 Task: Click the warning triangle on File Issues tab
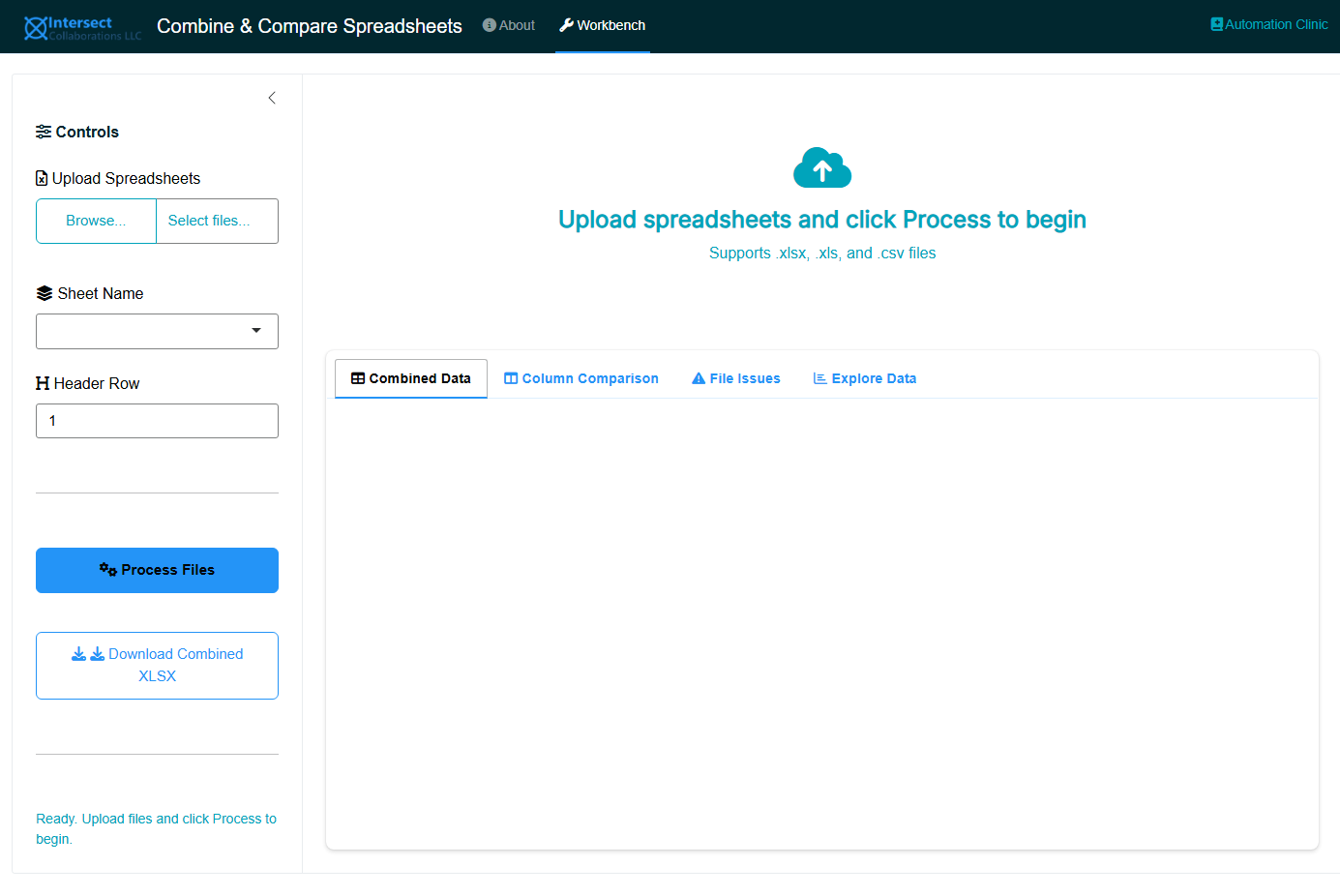click(x=699, y=377)
